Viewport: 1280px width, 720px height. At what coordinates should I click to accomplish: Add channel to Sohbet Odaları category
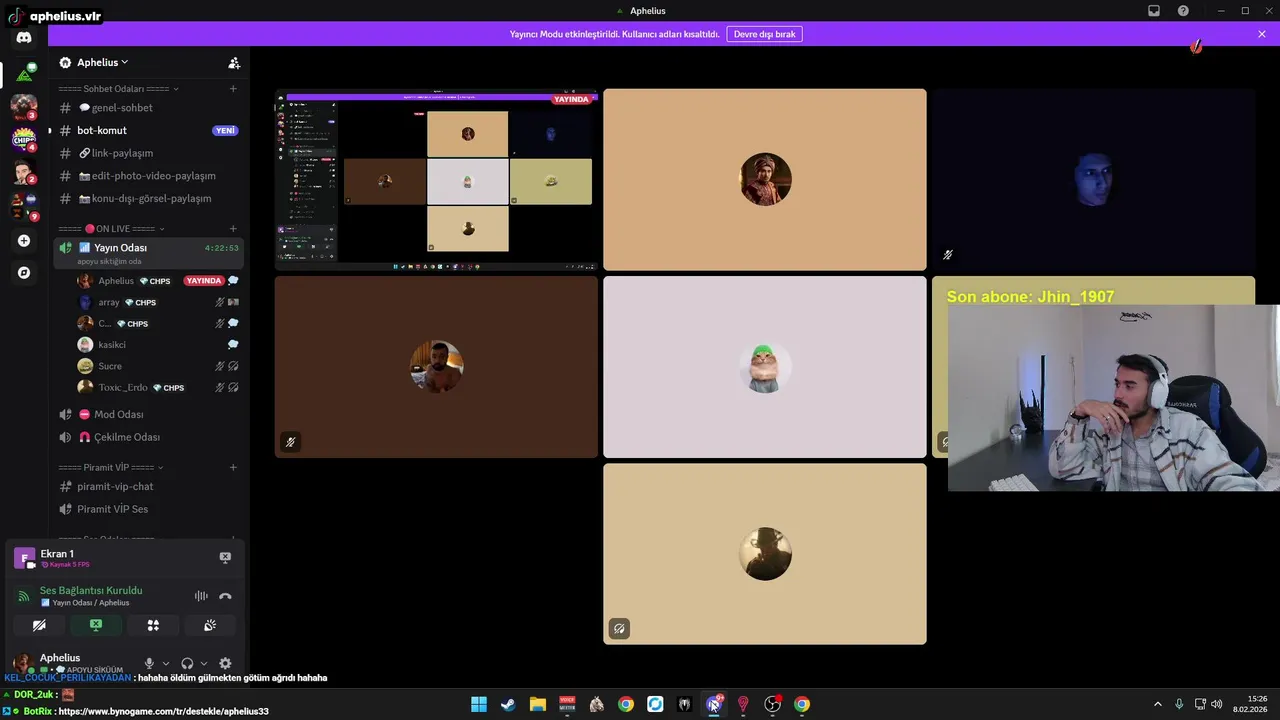233,88
